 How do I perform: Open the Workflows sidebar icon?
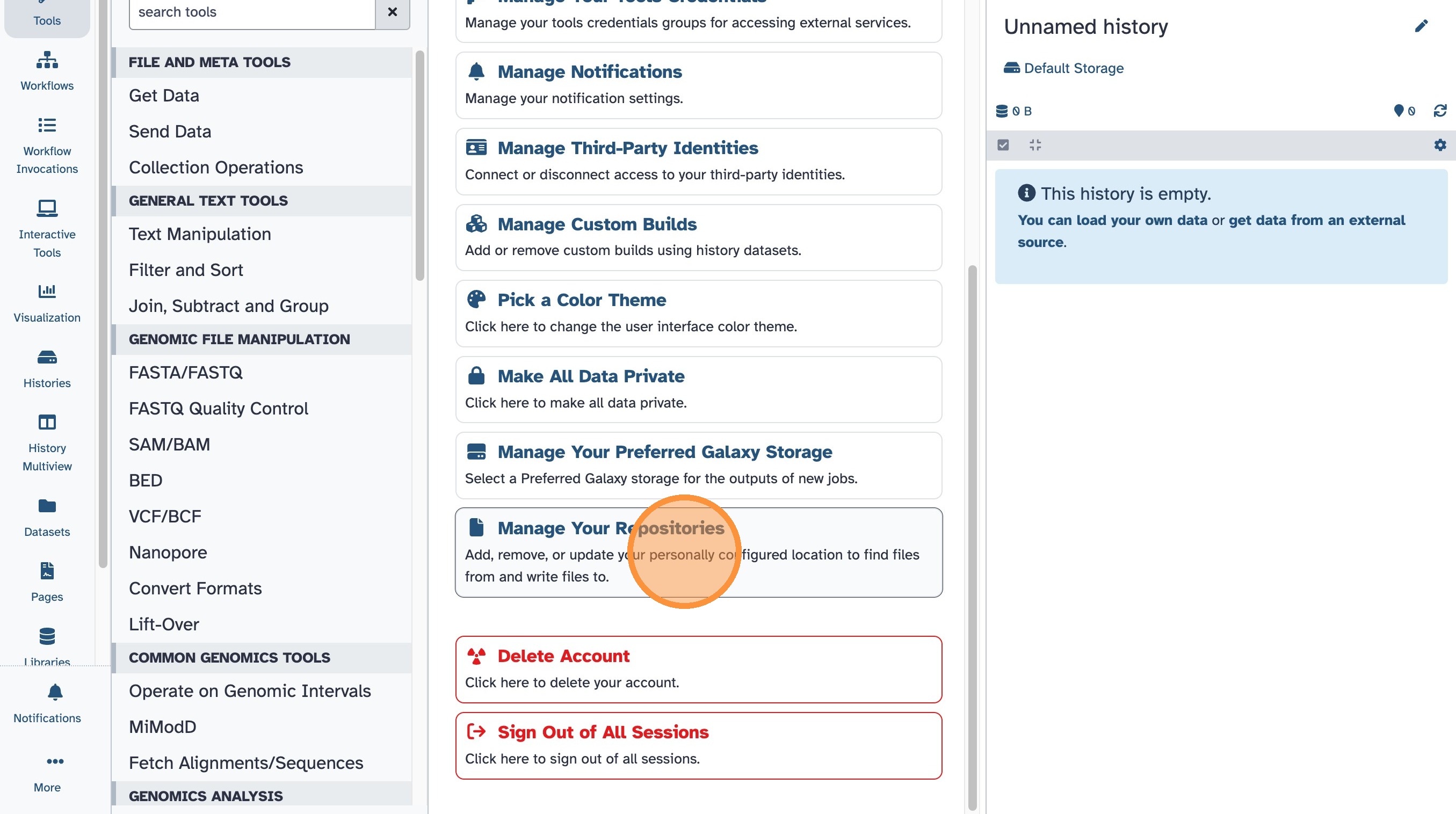(x=47, y=60)
